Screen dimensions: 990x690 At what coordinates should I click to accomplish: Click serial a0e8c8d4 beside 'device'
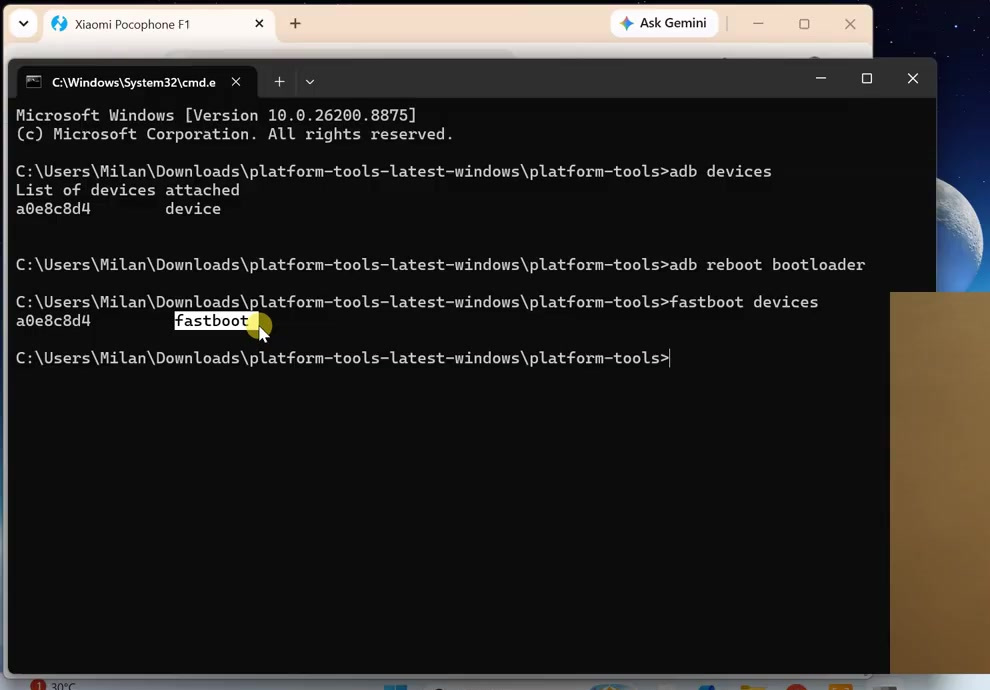(53, 209)
